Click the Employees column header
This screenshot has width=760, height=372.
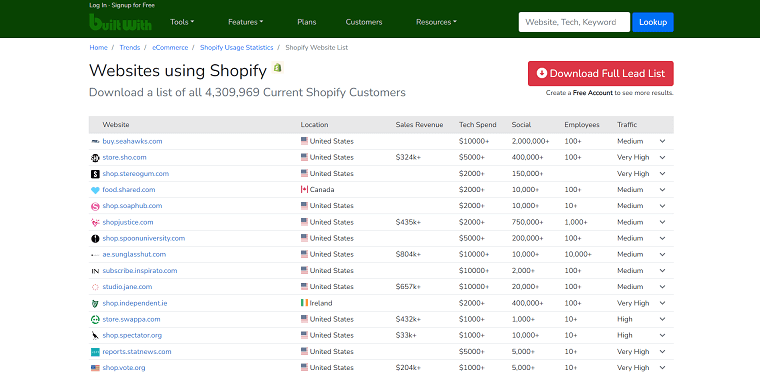tap(582, 125)
